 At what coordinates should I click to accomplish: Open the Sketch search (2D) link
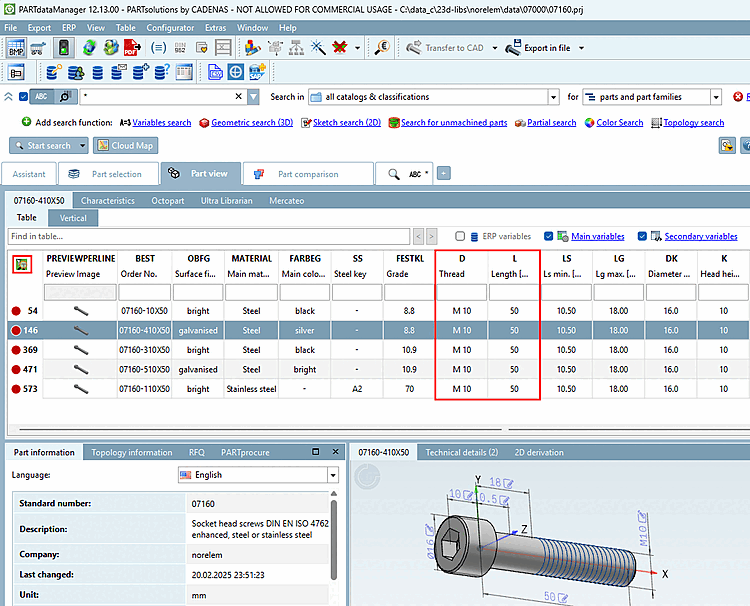[347, 123]
